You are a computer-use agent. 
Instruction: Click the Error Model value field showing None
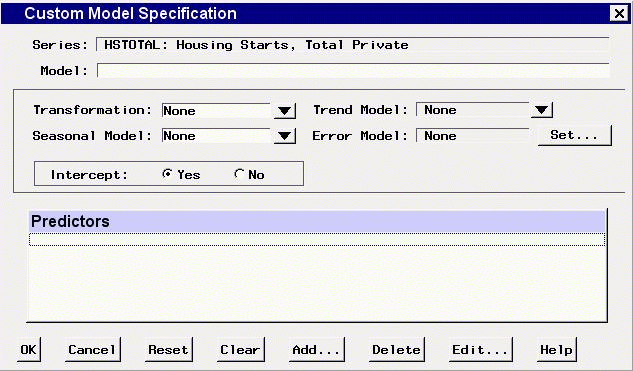[x=472, y=136]
